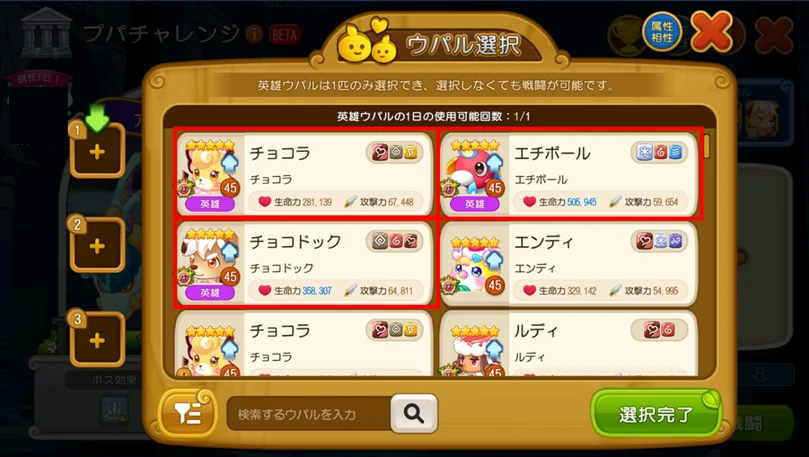
Task: Add a pal to slot 2
Action: coord(97,246)
